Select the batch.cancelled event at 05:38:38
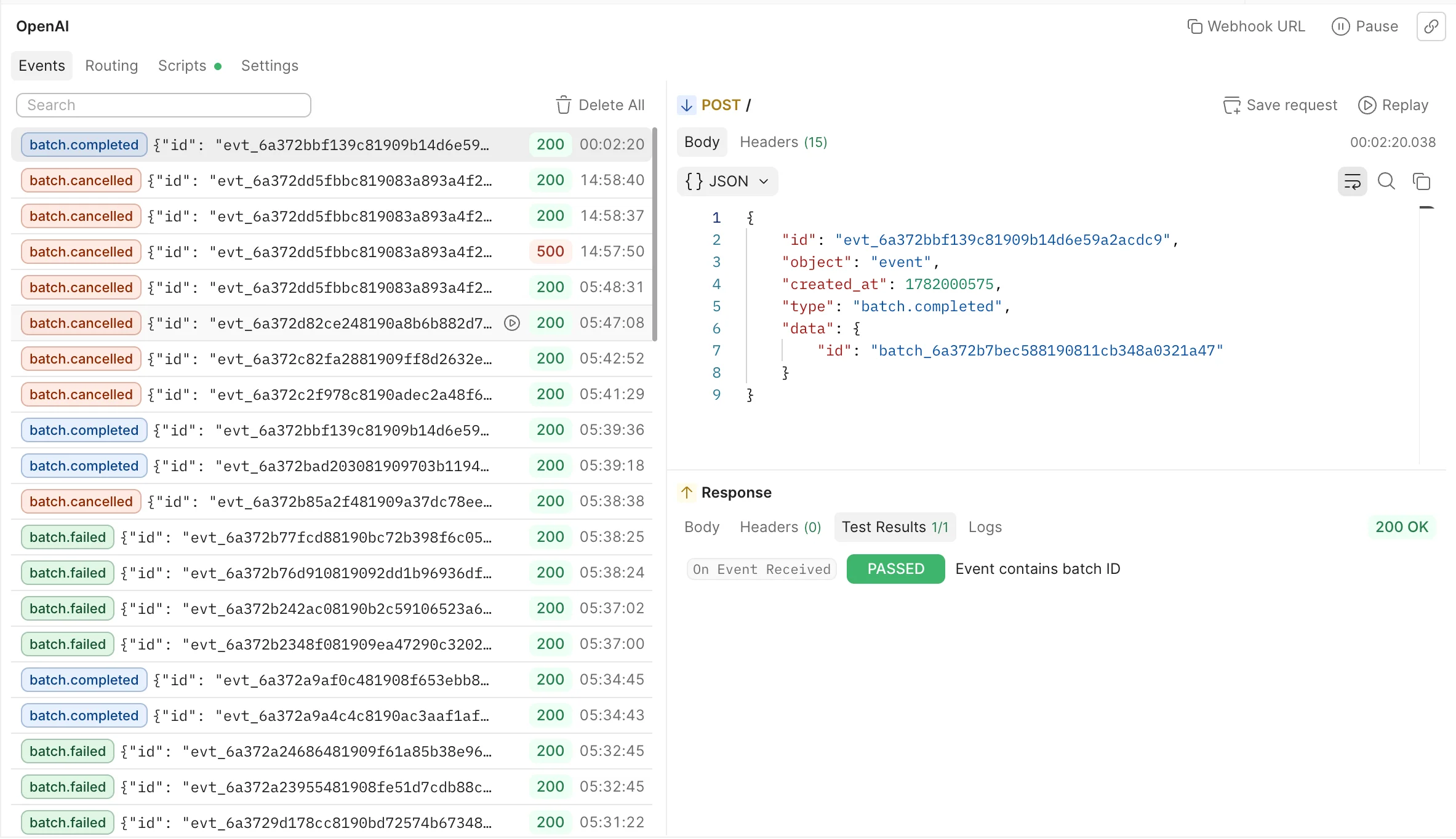The image size is (1456, 839). coord(332,501)
